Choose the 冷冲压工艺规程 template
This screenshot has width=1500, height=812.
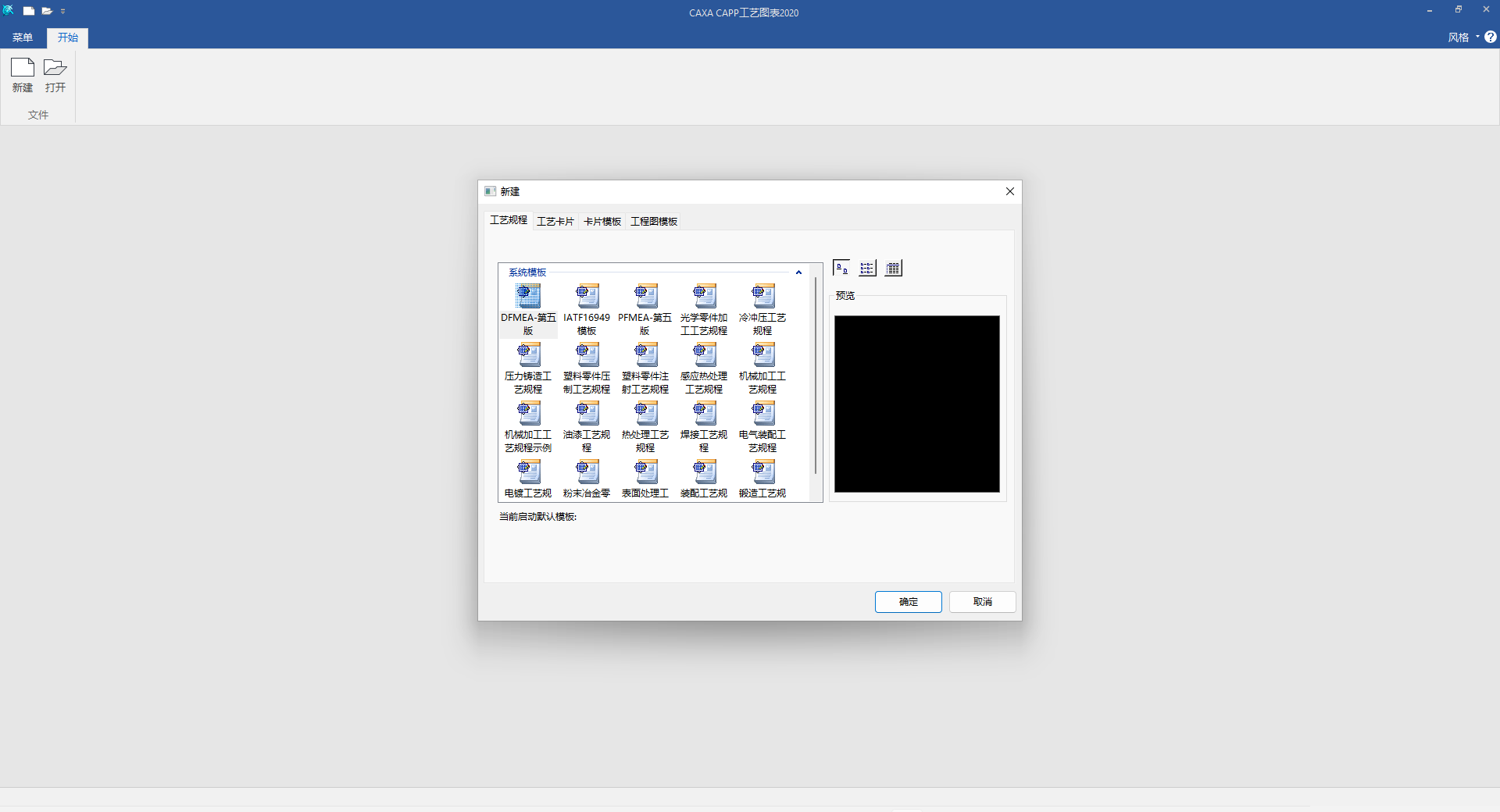(x=762, y=297)
